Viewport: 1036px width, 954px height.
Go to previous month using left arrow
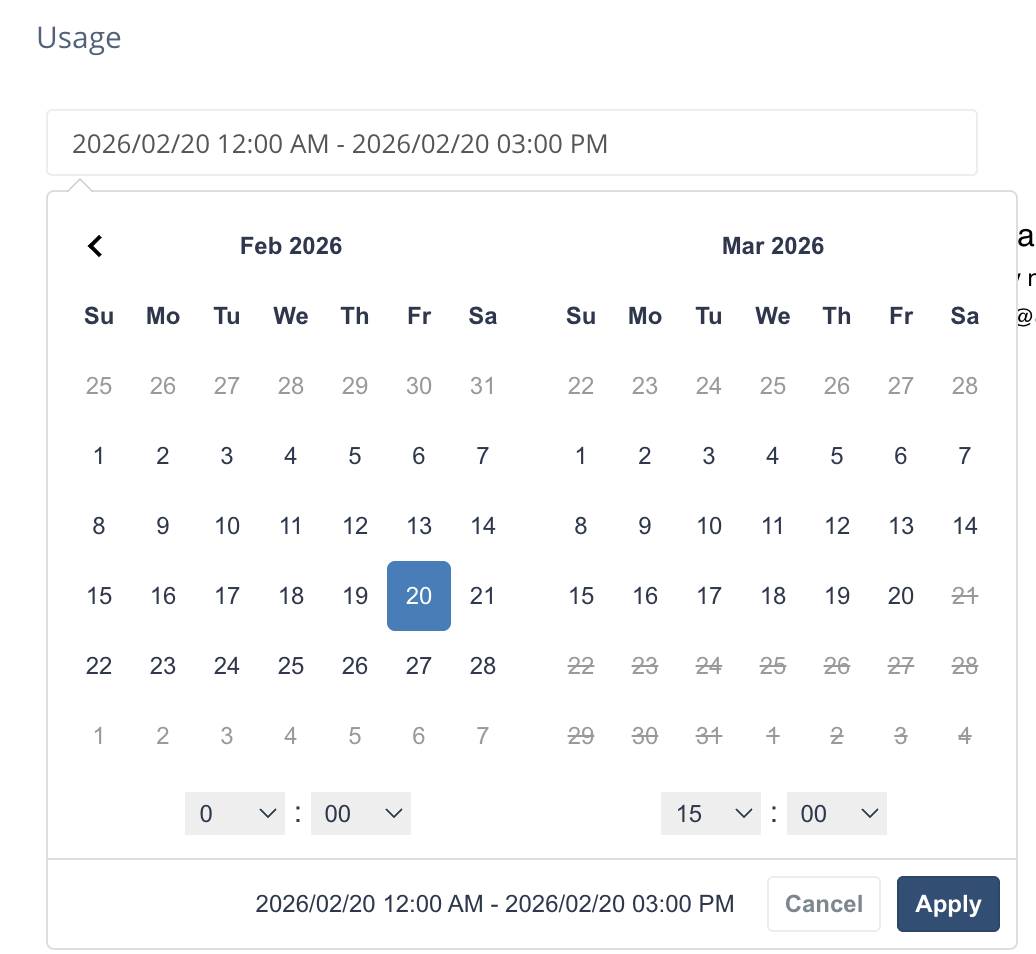click(95, 246)
